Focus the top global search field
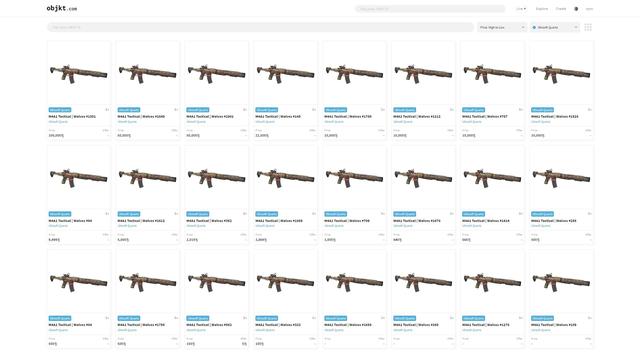 430,9
